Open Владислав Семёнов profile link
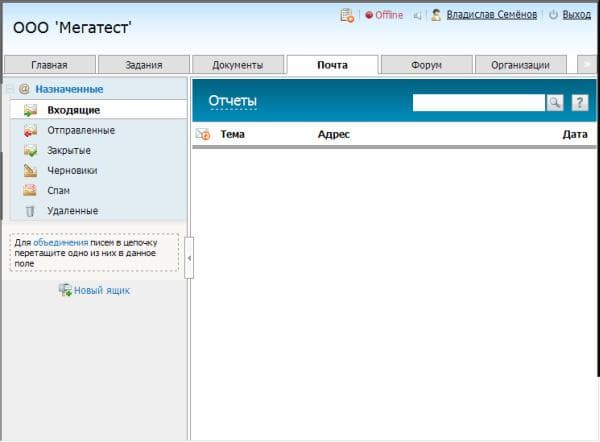 492,15
